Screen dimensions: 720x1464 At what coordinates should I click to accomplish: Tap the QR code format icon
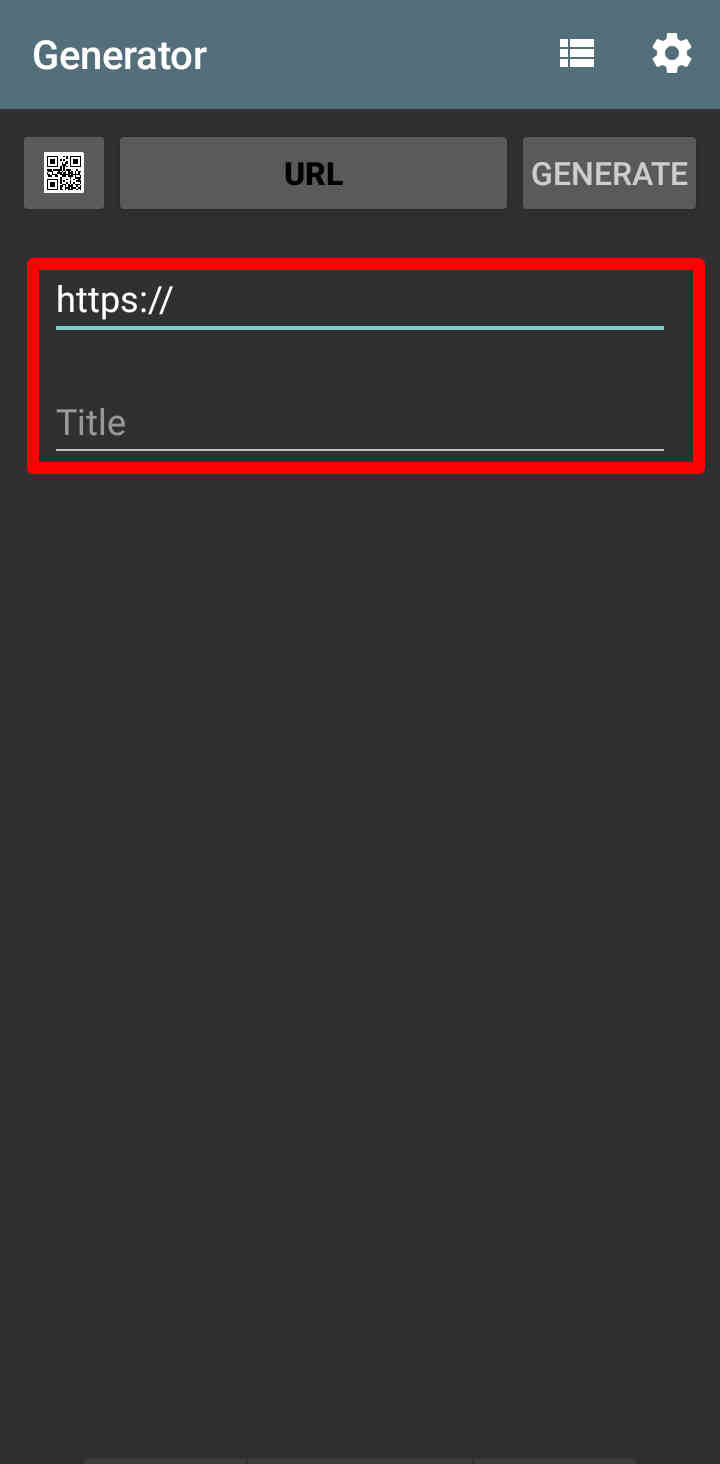pos(64,173)
